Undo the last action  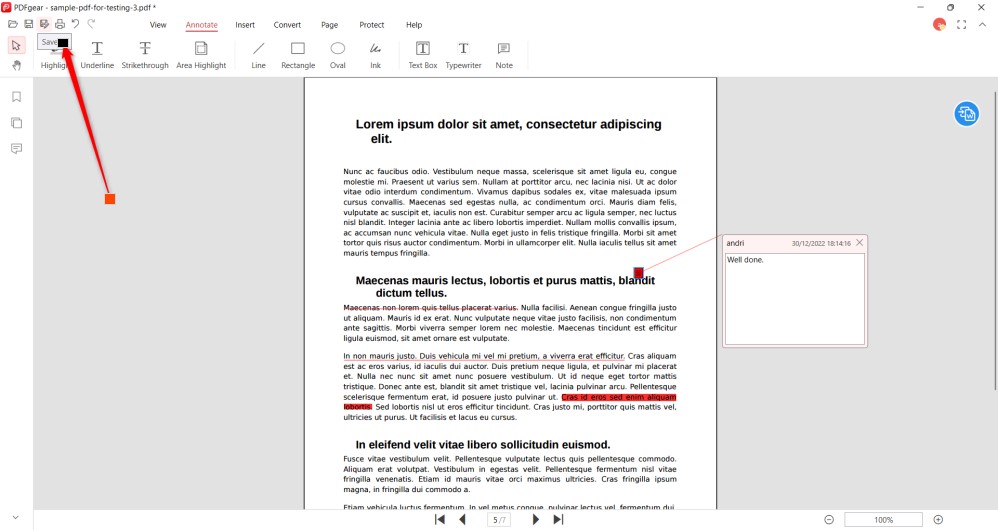75,24
